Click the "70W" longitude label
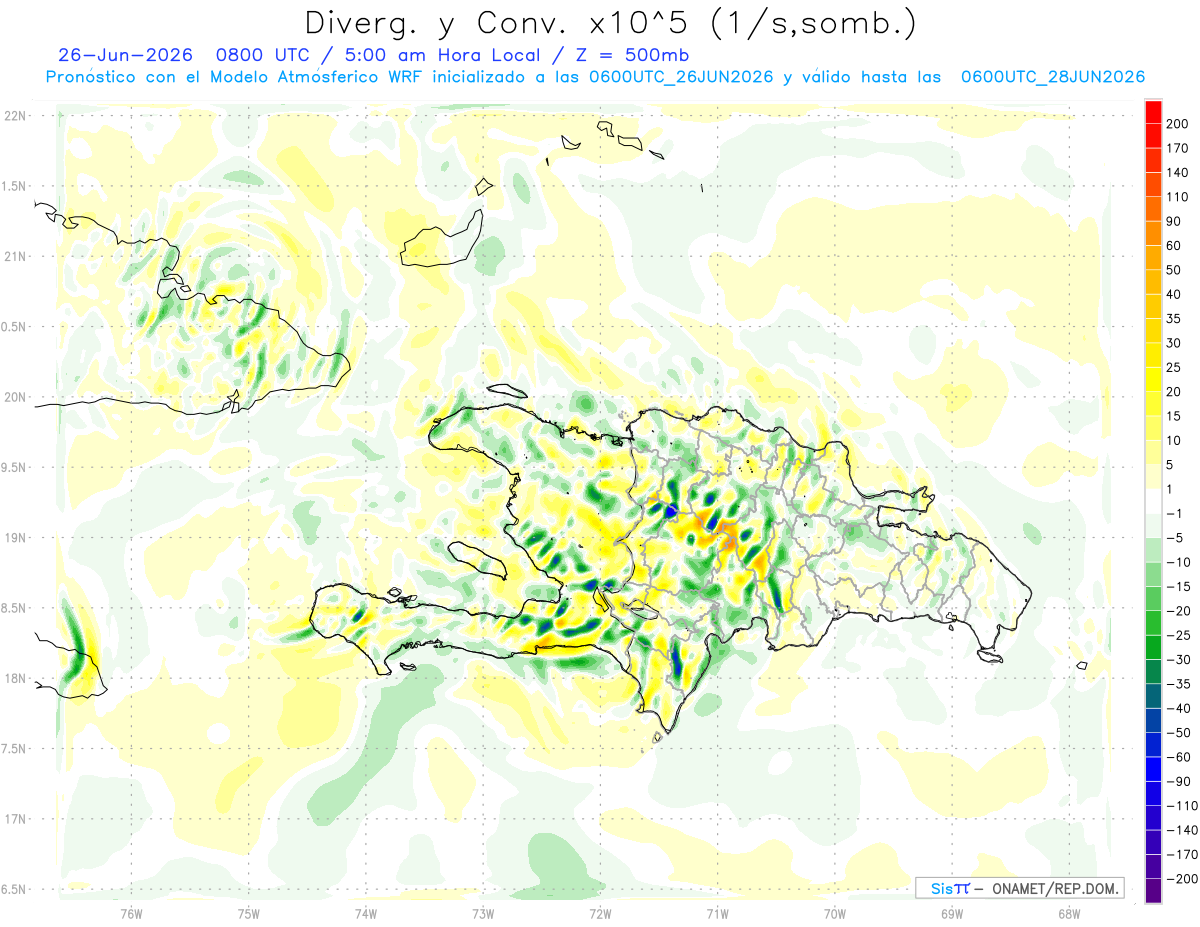The height and width of the screenshot is (927, 1200). (x=835, y=913)
